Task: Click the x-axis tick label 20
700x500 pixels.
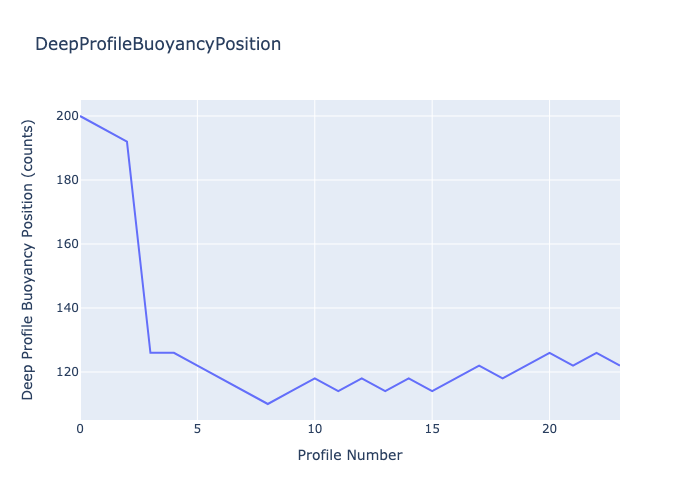Action: 549,428
